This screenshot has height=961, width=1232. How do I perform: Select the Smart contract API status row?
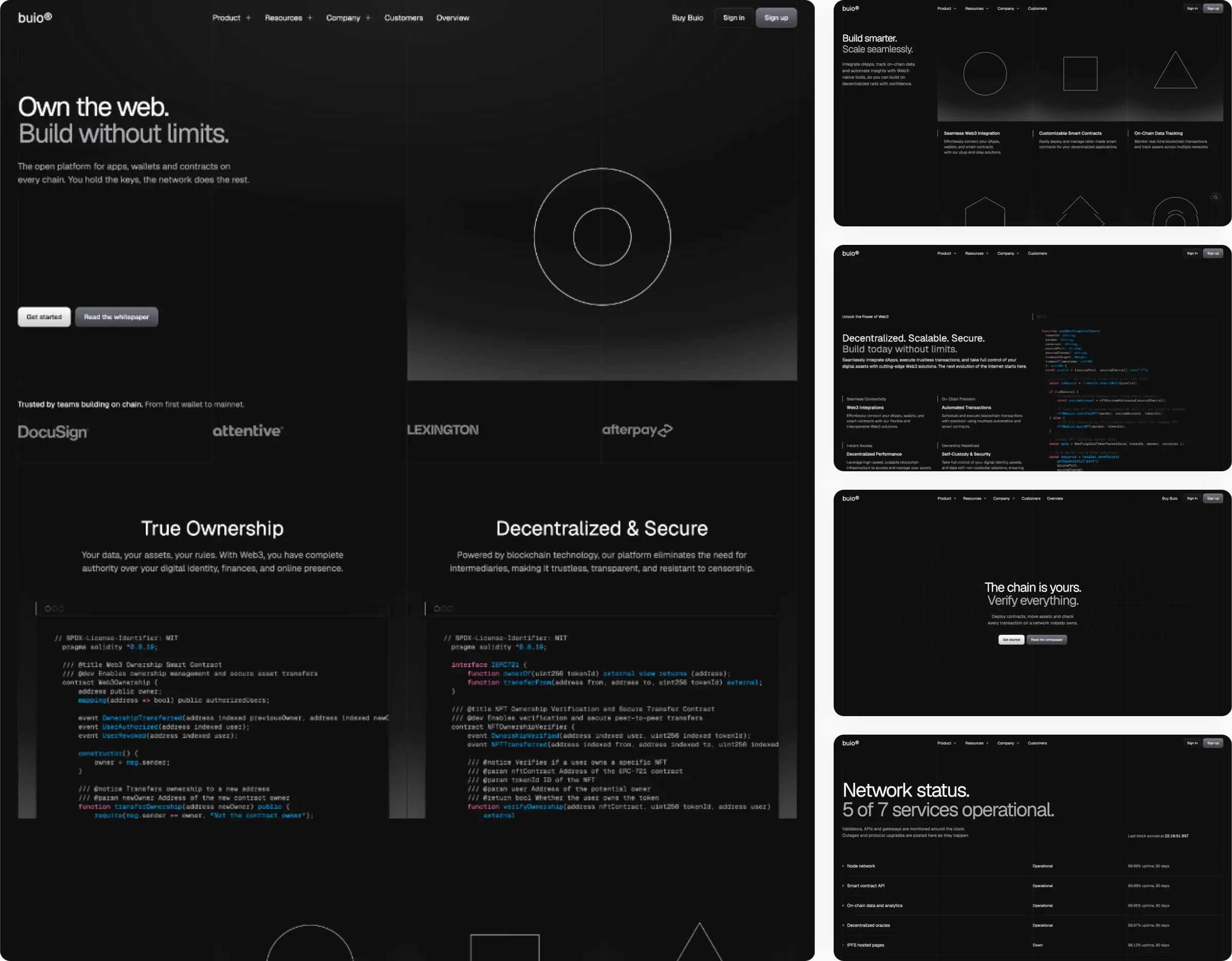pos(1032,886)
